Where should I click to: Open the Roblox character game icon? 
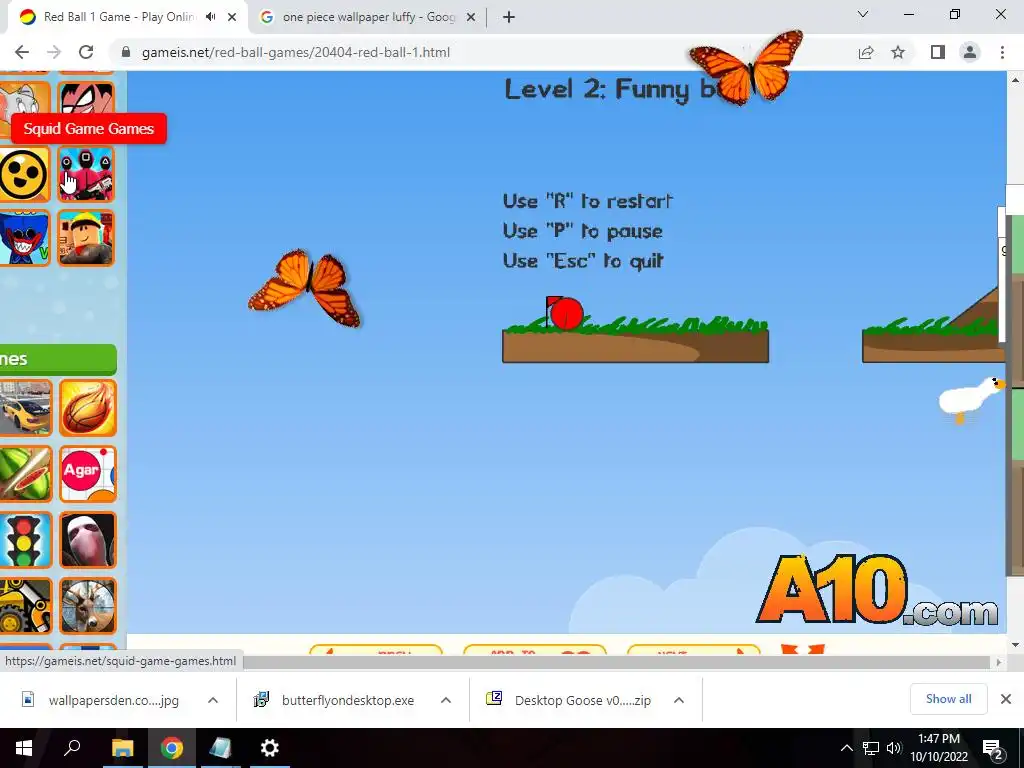coord(86,238)
